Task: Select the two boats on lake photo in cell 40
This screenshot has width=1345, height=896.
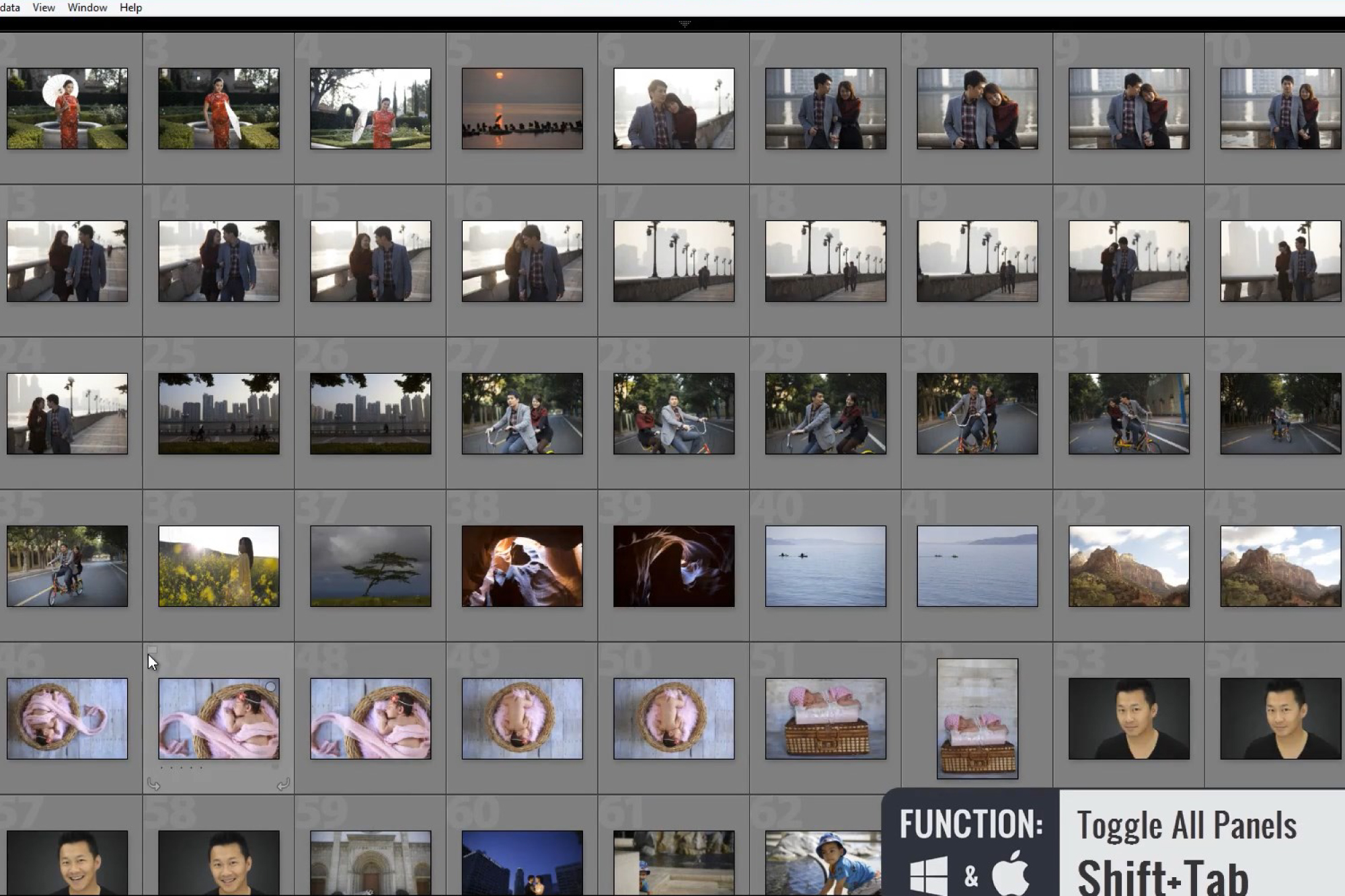Action: 826,566
